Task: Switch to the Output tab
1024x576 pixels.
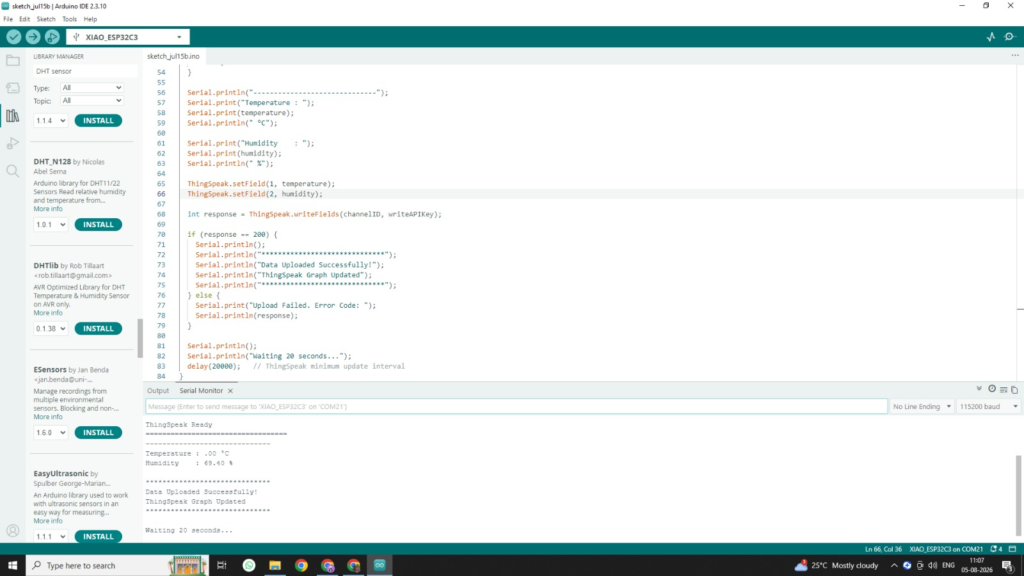Action: [x=158, y=391]
